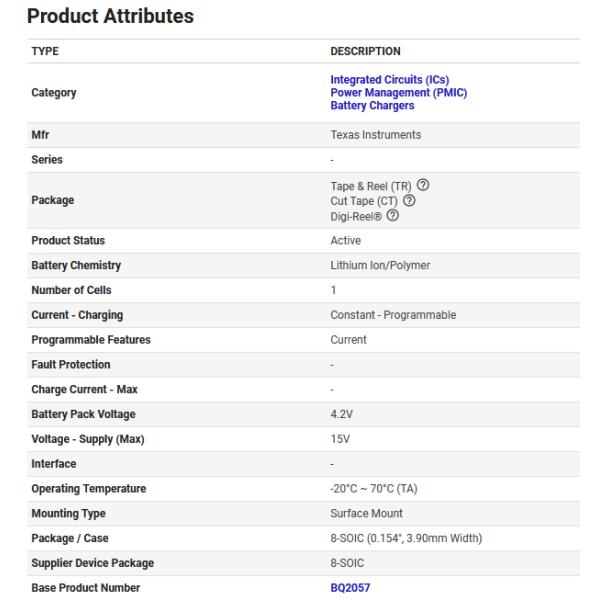
Task: Click the 4.2V battery pack voltage value
Action: pos(341,414)
